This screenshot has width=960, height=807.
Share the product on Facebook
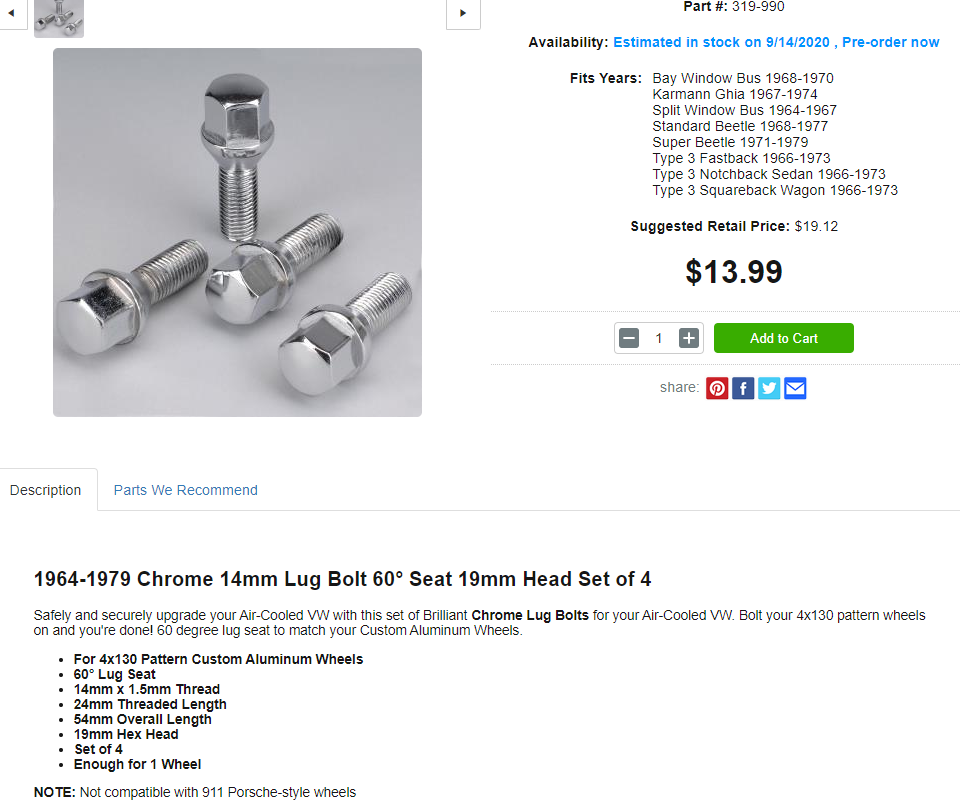743,388
